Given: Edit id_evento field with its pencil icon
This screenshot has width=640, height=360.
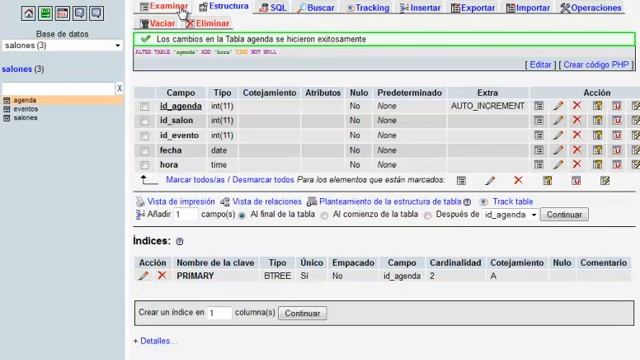Looking at the screenshot, I should point(558,135).
